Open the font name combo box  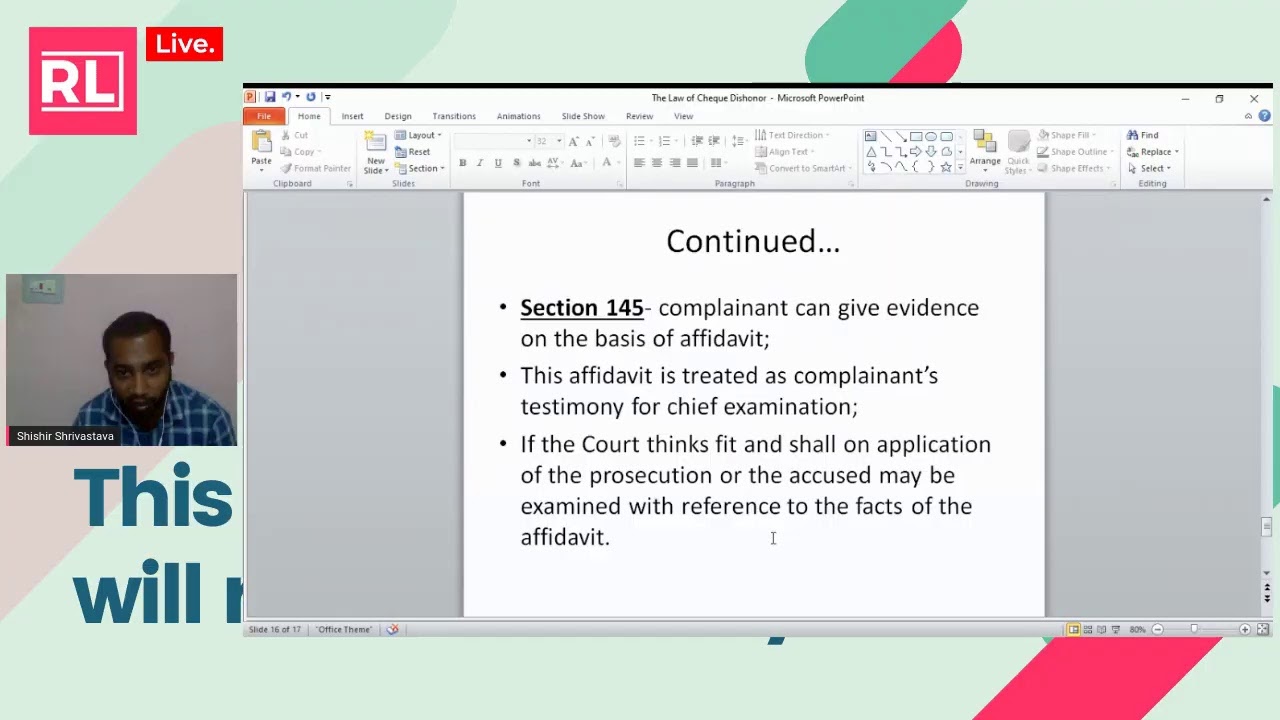click(493, 141)
